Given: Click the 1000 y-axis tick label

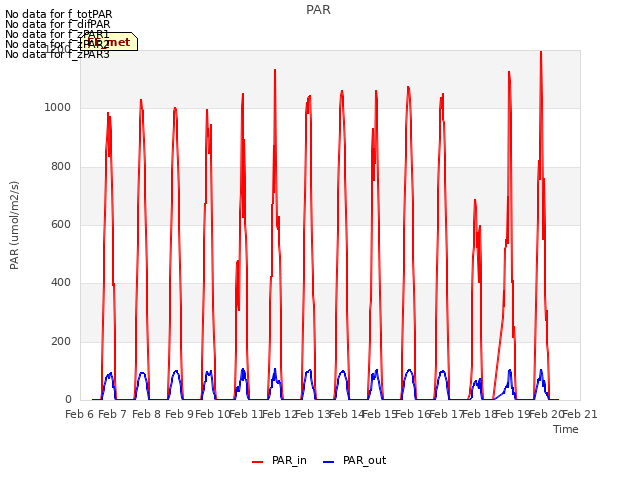Looking at the screenshot, I should 58,107.
